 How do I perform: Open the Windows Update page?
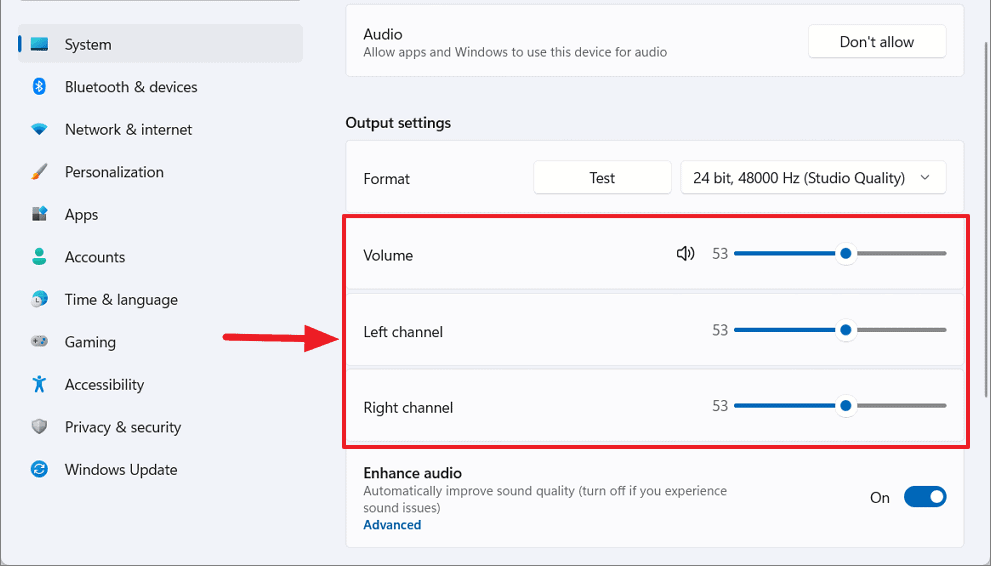pyautogui.click(x=120, y=470)
